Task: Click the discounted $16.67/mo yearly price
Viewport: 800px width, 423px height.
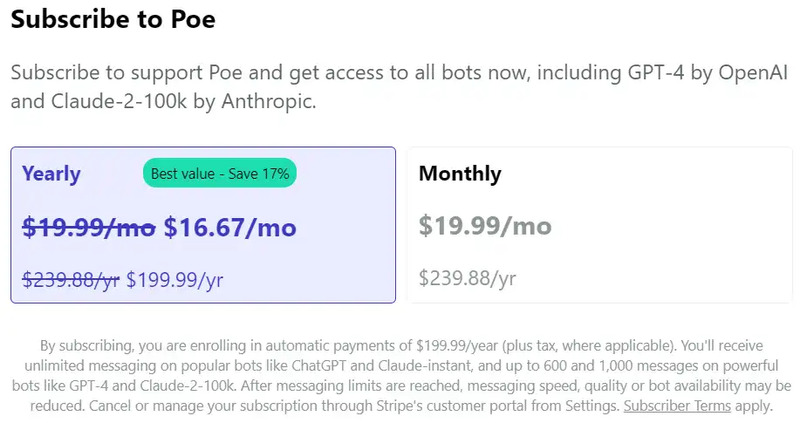Action: (230, 228)
